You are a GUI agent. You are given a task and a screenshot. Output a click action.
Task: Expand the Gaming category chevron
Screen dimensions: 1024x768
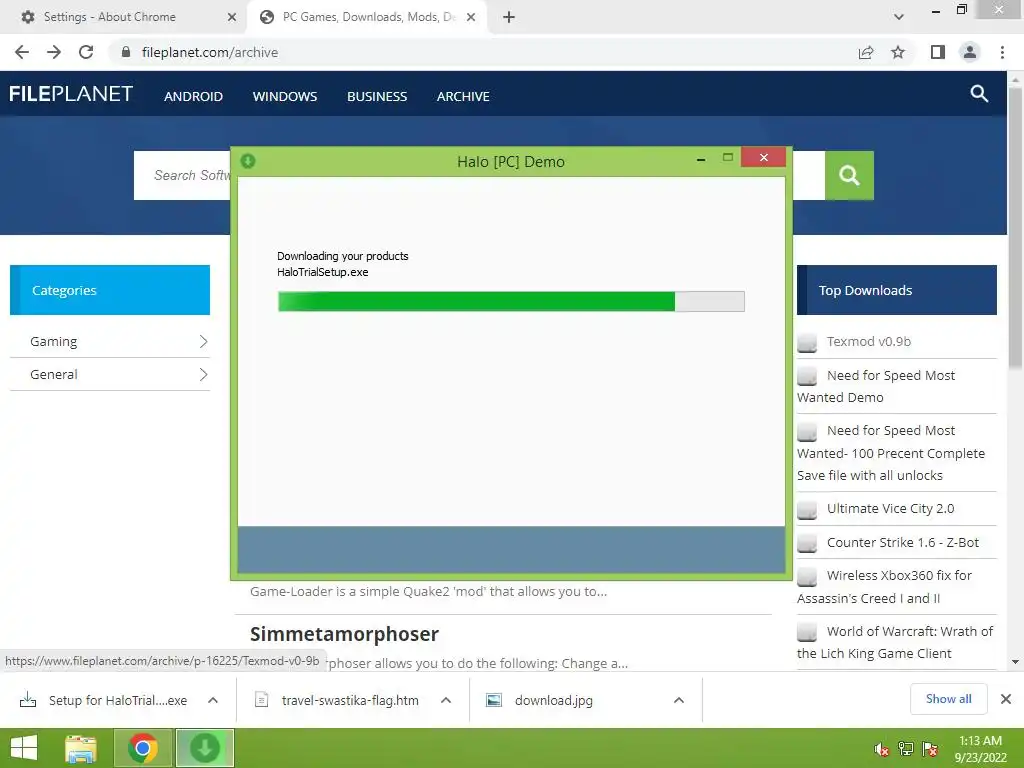click(203, 342)
